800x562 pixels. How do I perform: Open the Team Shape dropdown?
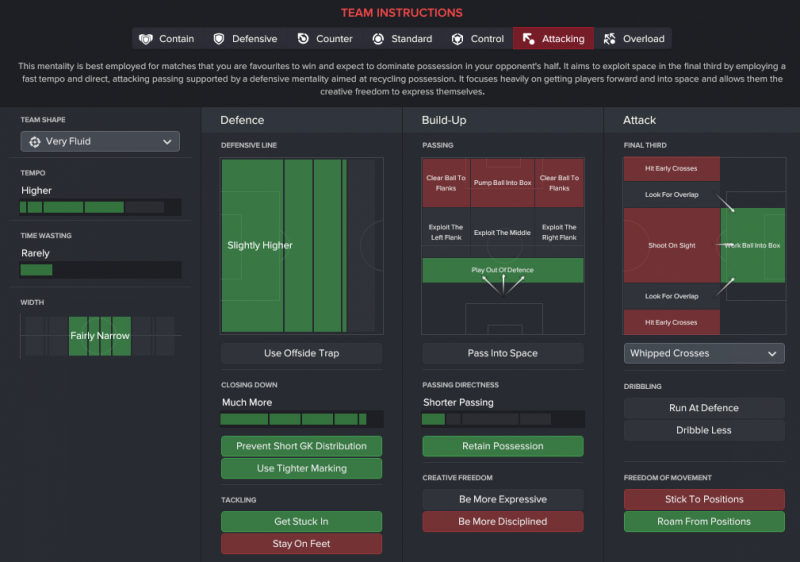point(100,142)
